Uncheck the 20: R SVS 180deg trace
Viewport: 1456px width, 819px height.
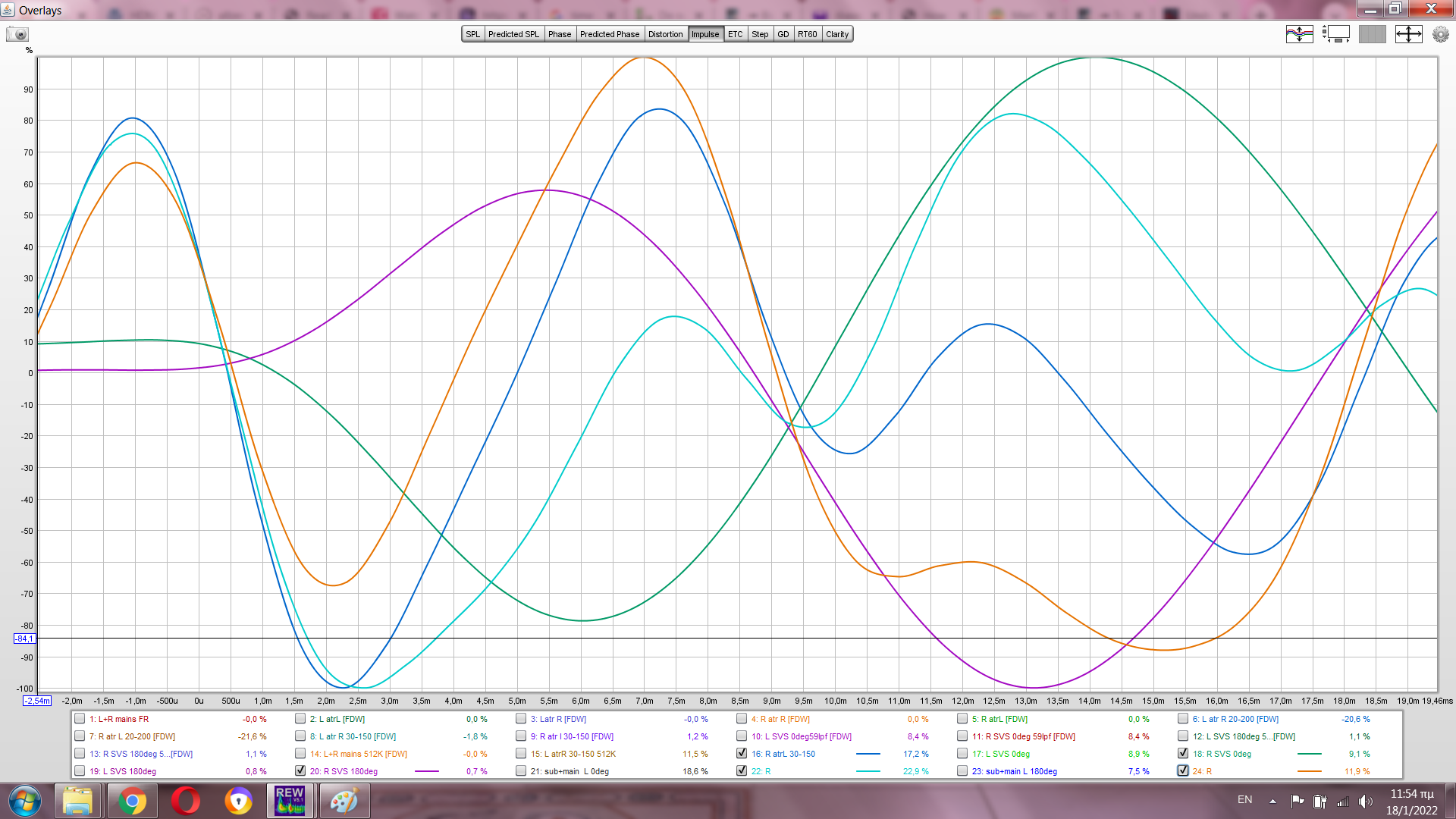[x=300, y=771]
